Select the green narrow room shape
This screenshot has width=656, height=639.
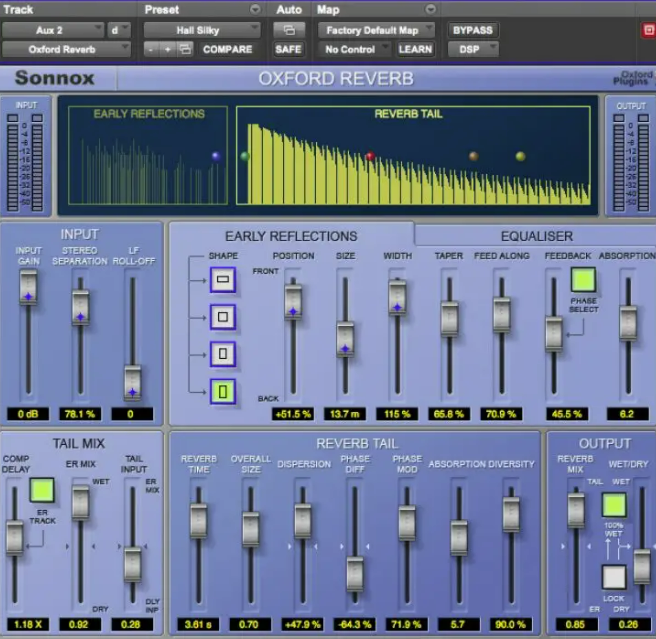coord(223,392)
